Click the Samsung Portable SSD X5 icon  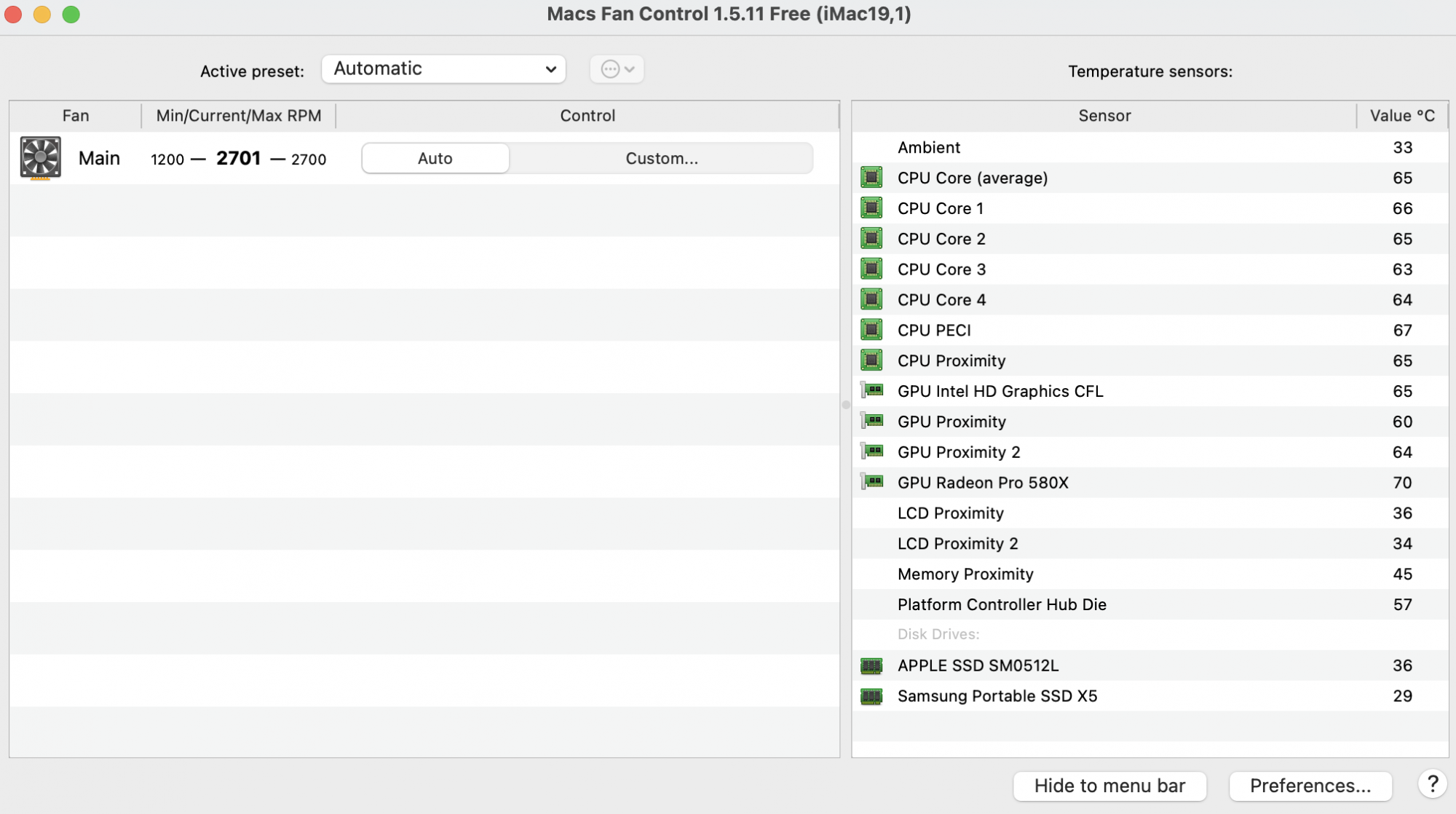pos(871,696)
